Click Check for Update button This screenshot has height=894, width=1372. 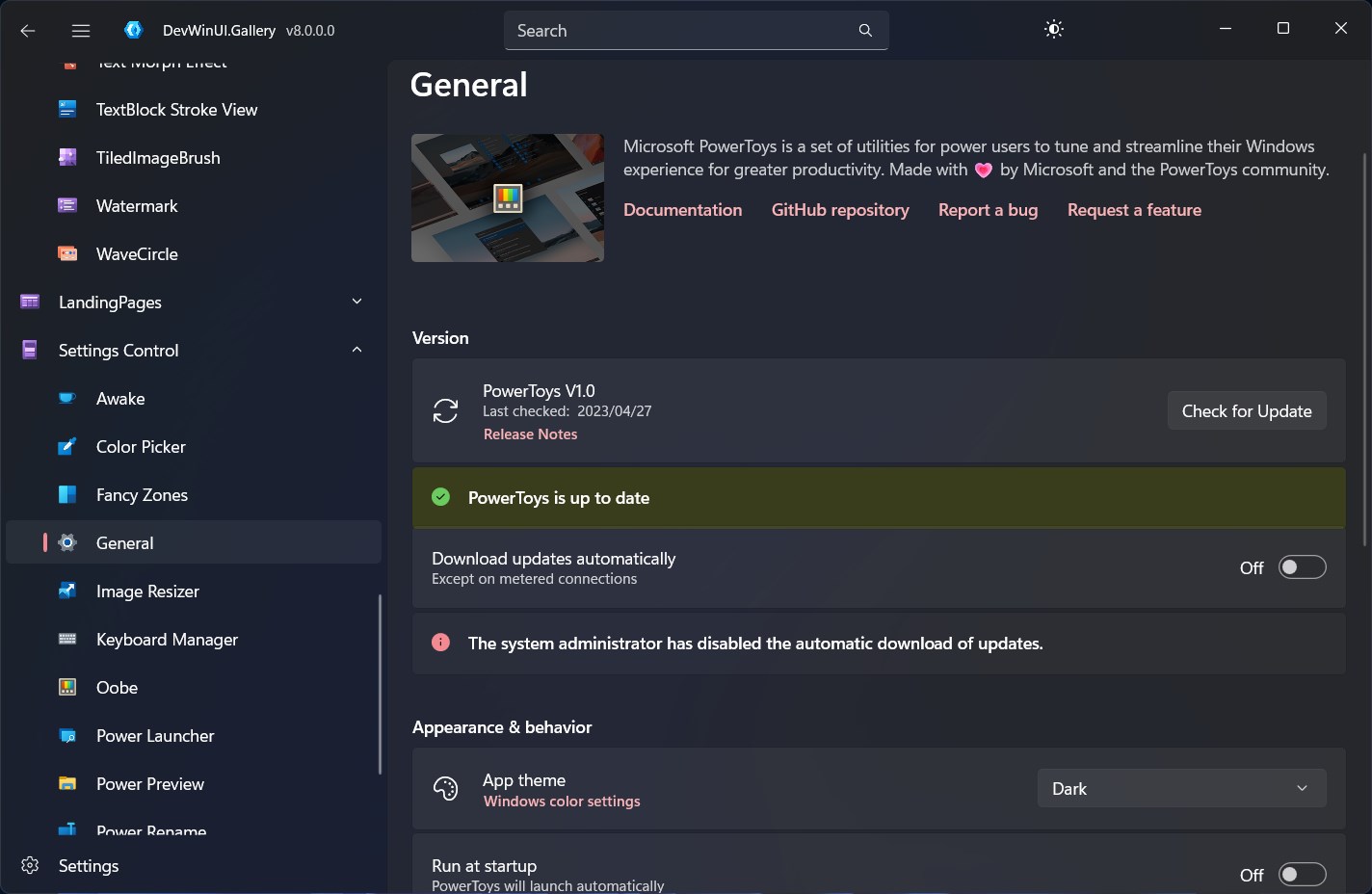tap(1247, 410)
